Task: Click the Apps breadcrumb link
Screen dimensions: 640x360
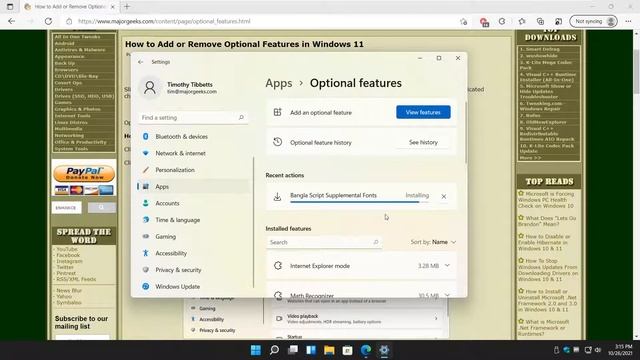Action: click(x=279, y=83)
